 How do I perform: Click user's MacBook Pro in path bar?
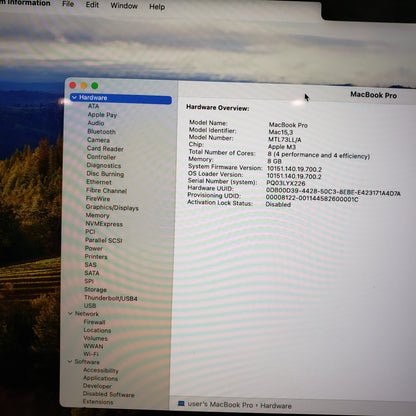(x=220, y=404)
